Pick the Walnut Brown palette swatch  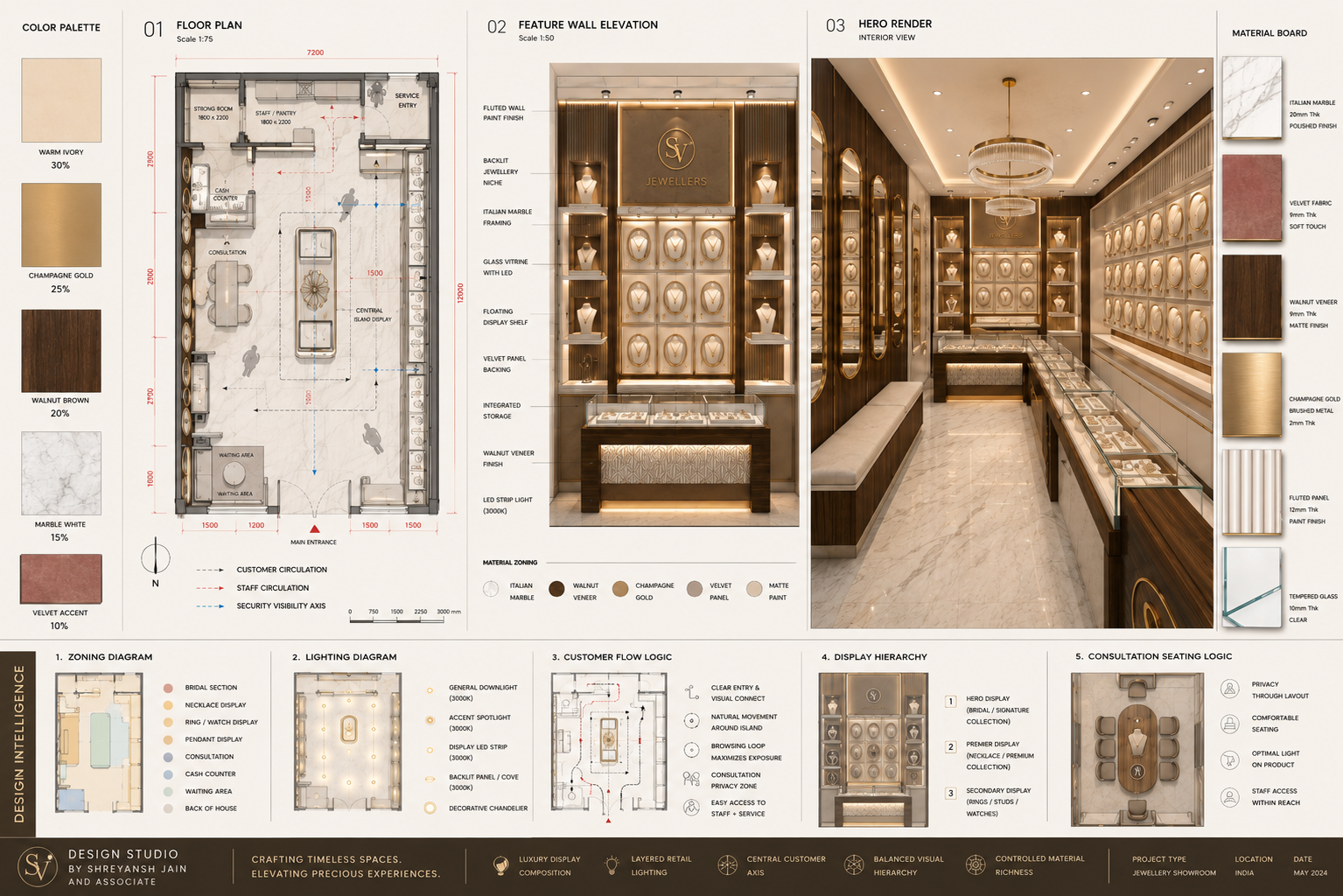point(61,351)
